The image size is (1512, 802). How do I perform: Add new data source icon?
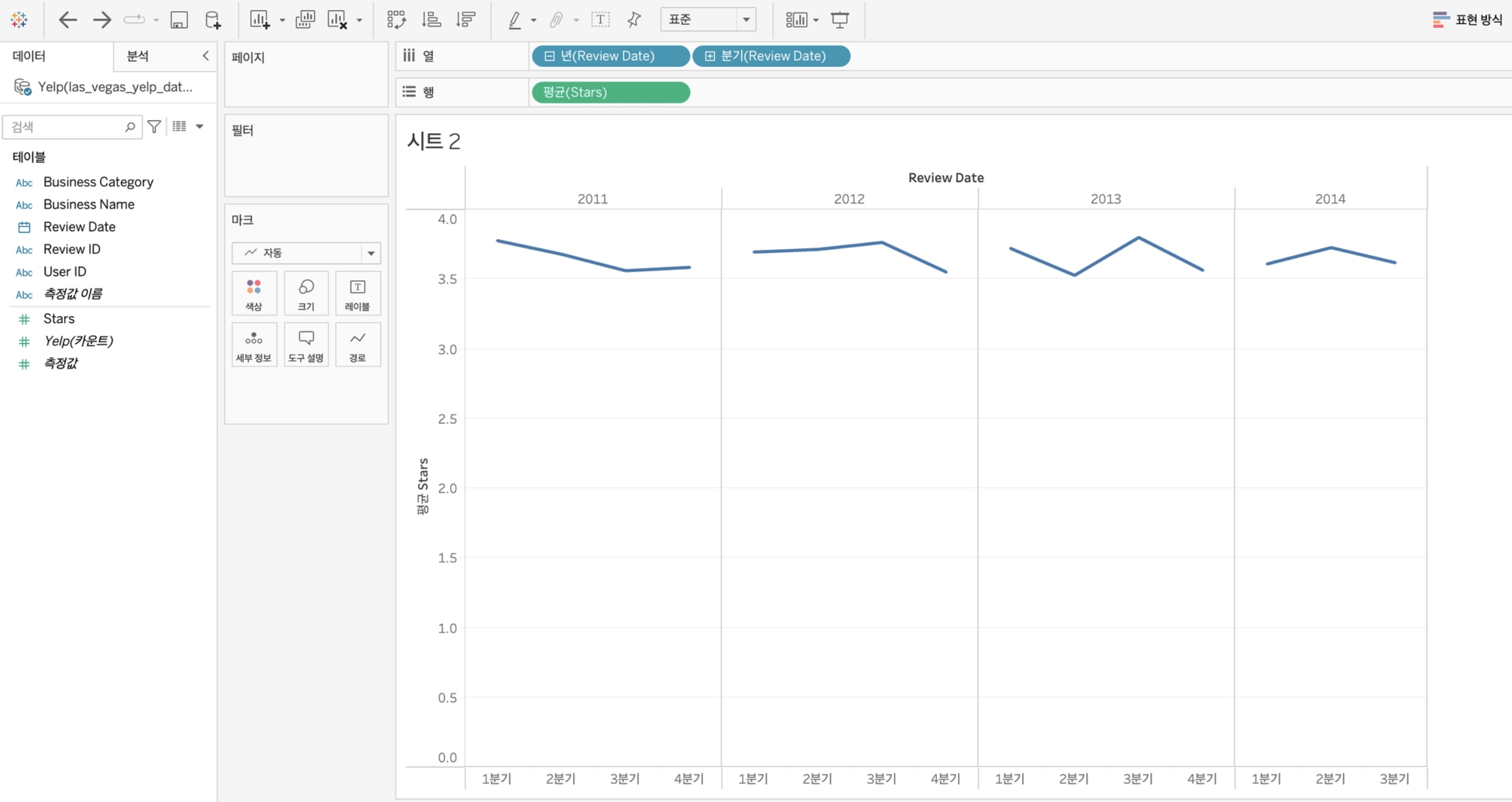coord(213,20)
